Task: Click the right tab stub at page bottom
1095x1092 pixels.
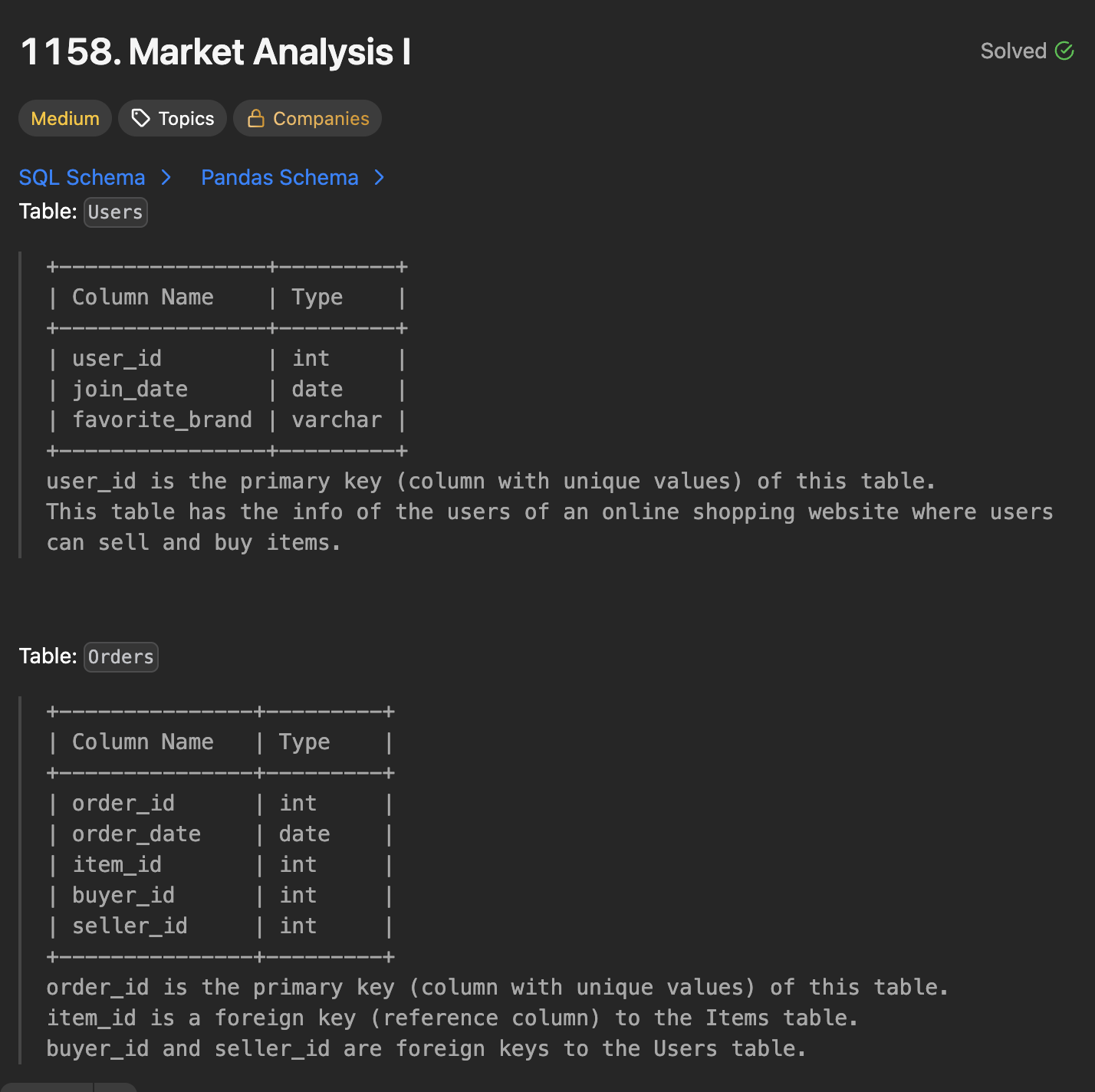Action: (x=115, y=1087)
